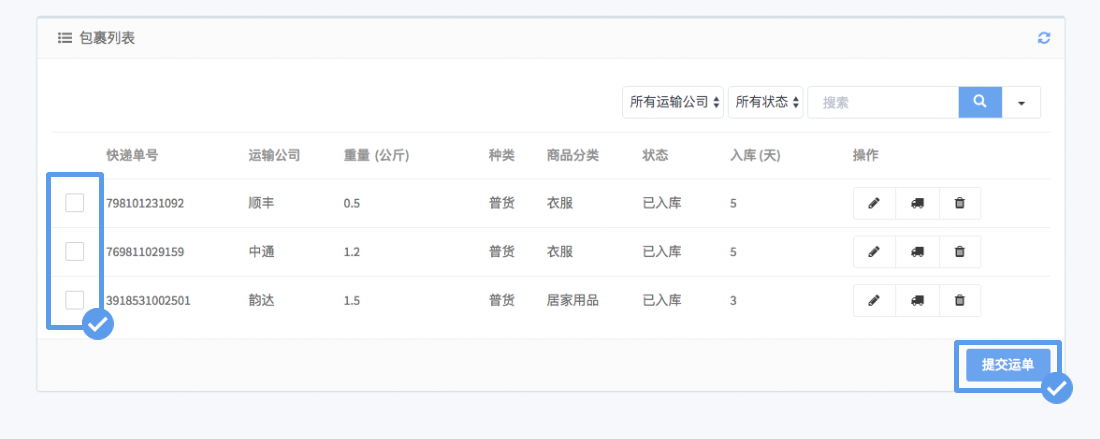
Task: Click truck icon for package 798101231092
Action: click(917, 203)
